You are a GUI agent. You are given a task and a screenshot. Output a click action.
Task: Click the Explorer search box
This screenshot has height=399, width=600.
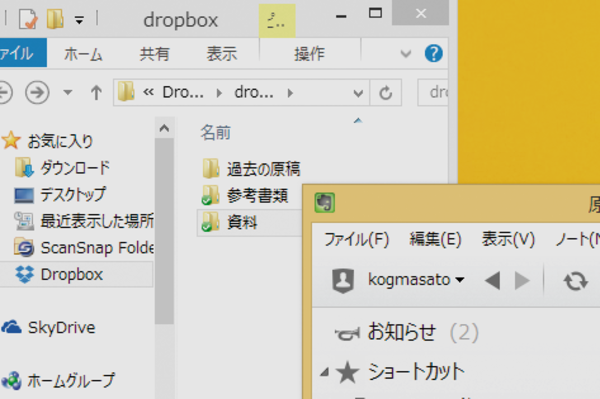[433, 92]
